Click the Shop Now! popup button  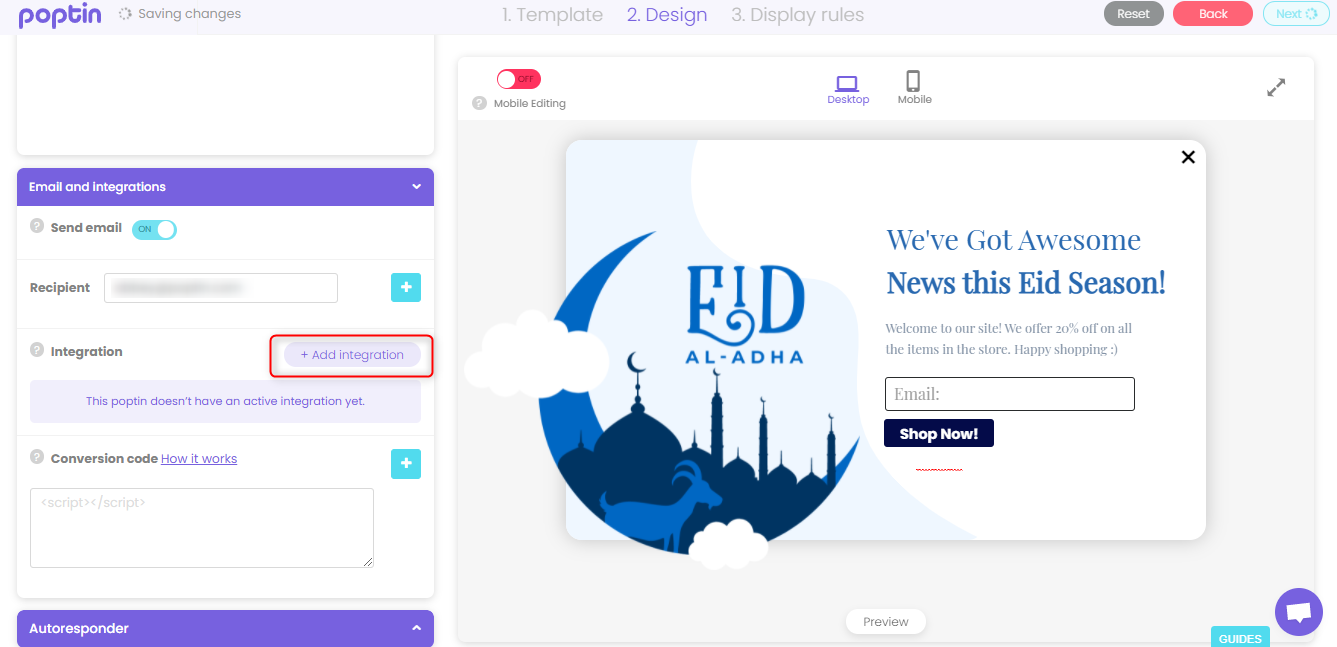coord(939,433)
